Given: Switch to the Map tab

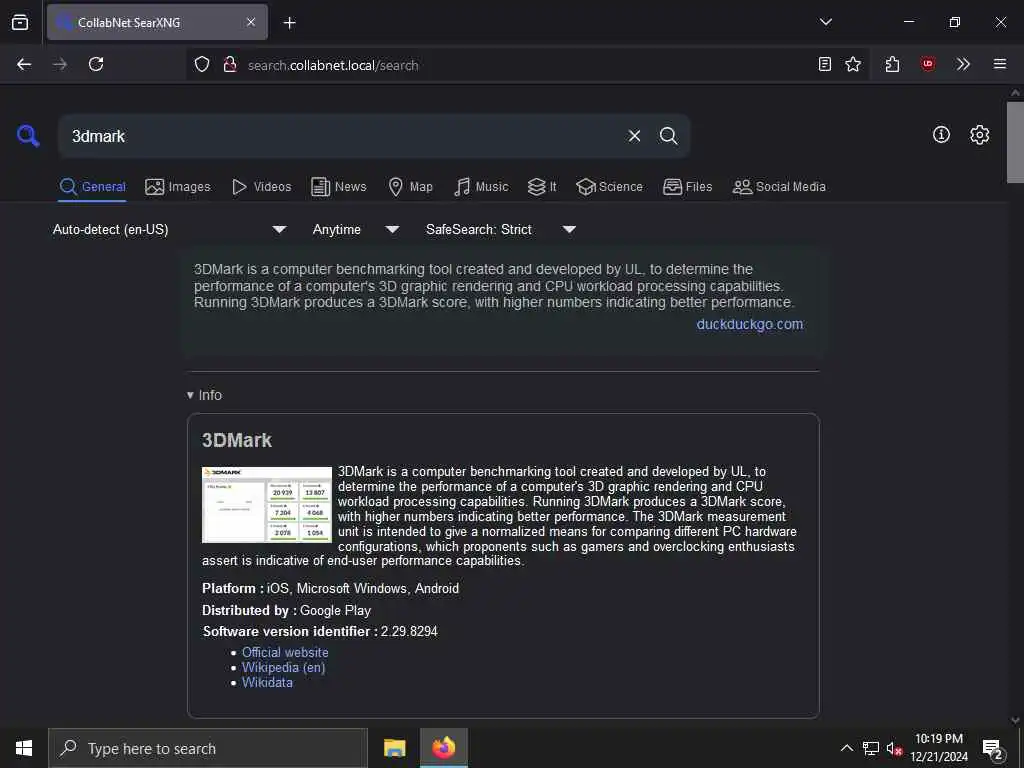Looking at the screenshot, I should (410, 187).
